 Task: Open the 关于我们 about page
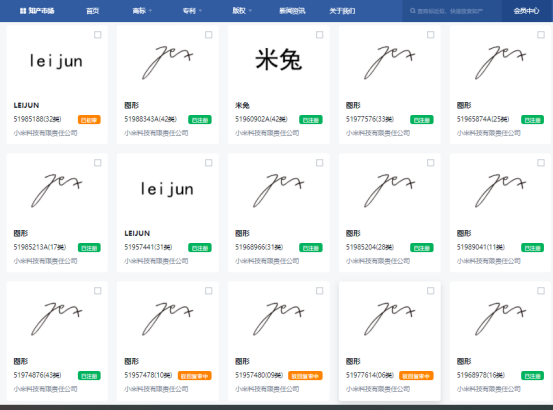tap(342, 11)
